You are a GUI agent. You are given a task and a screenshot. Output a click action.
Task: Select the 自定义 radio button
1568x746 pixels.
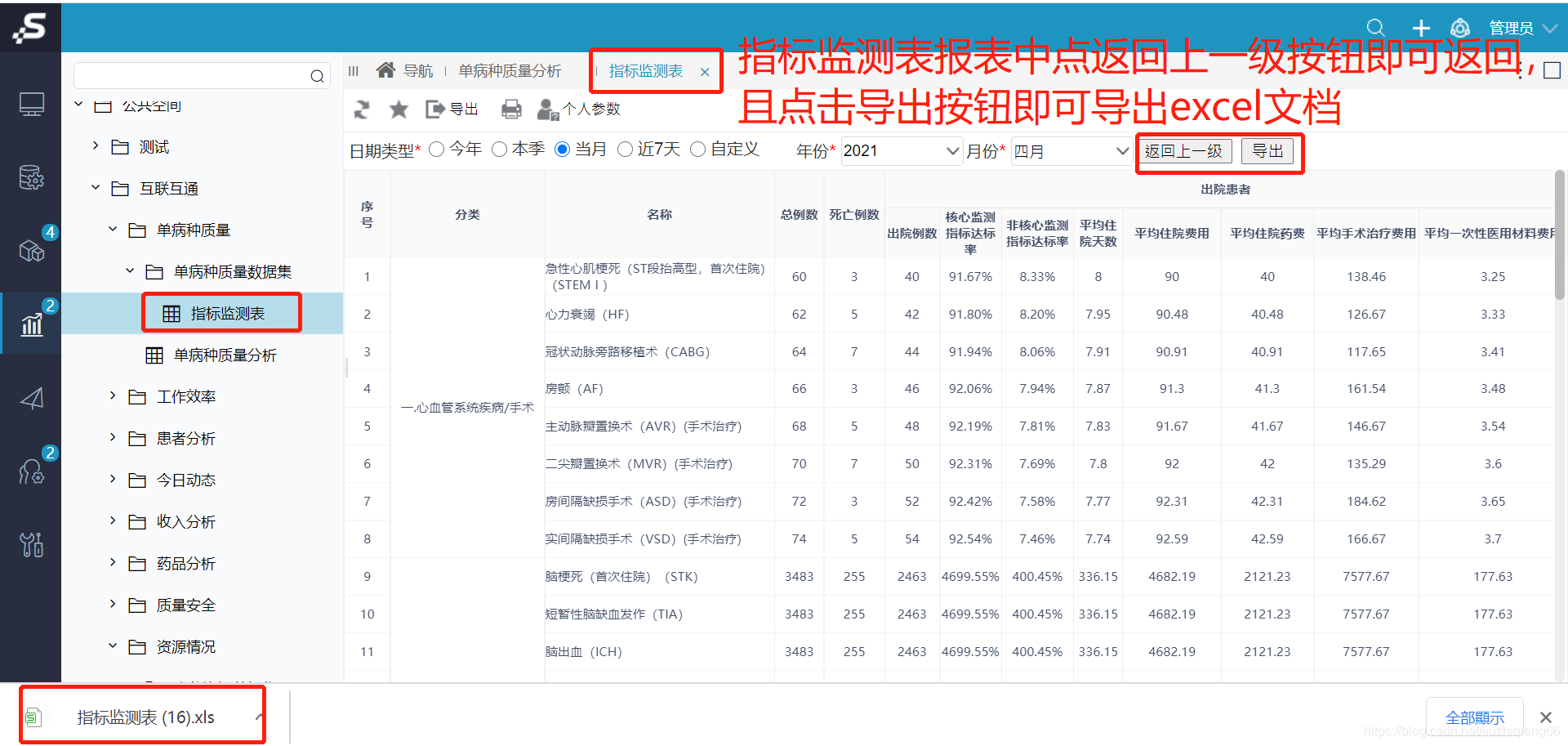(697, 150)
